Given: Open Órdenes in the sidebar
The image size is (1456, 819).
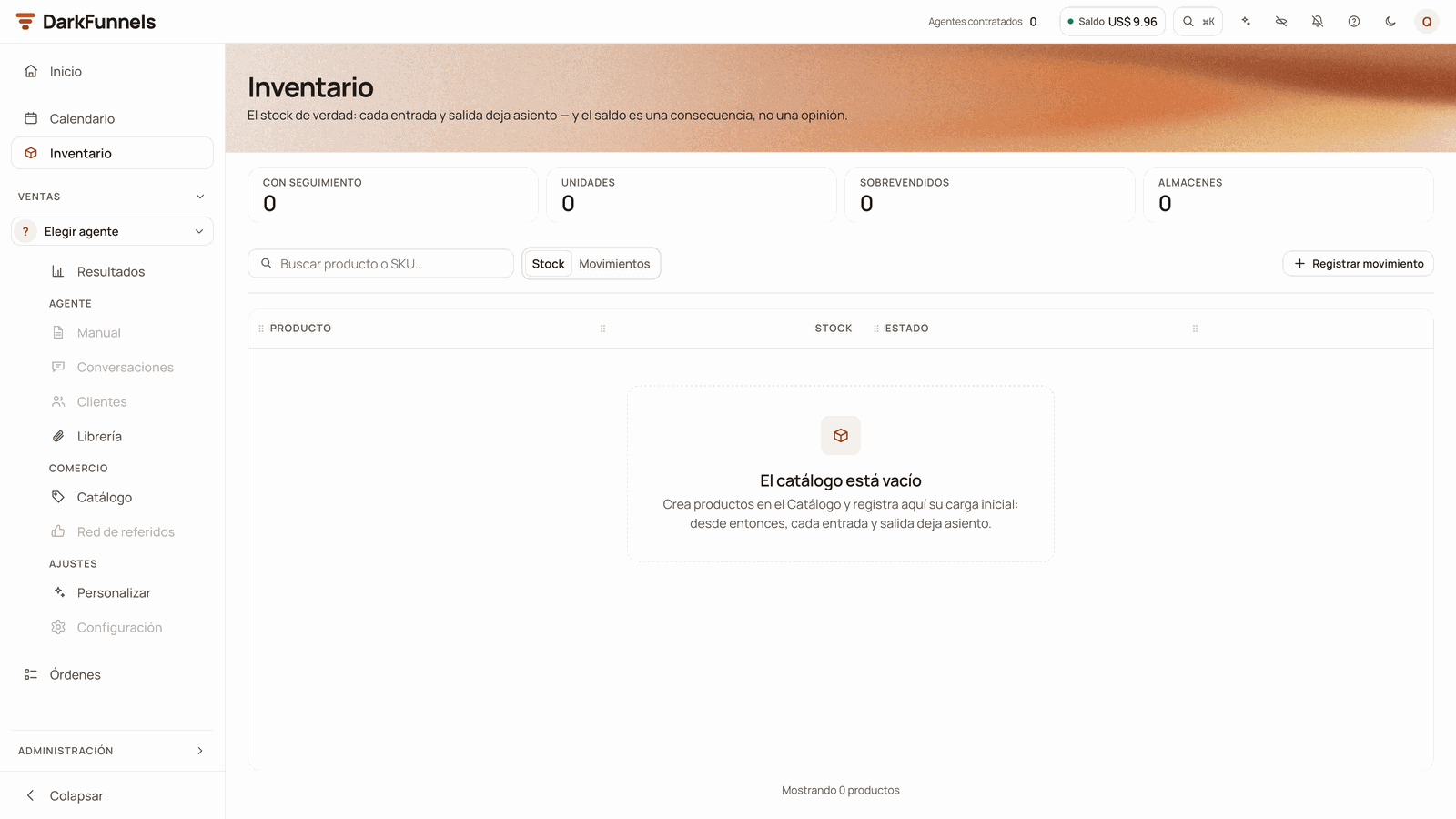Looking at the screenshot, I should coord(112,674).
